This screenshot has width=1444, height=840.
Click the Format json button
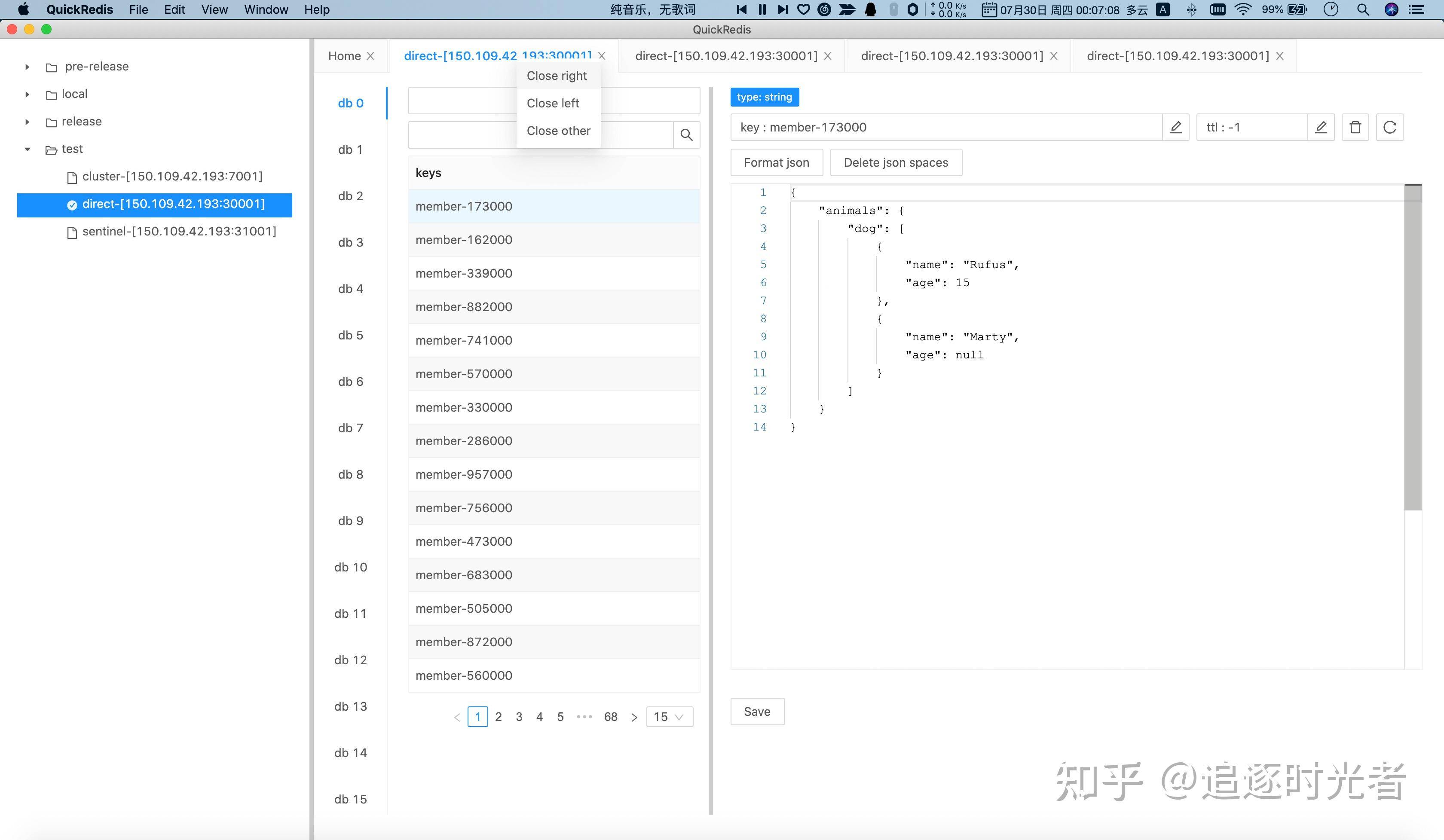click(x=777, y=163)
